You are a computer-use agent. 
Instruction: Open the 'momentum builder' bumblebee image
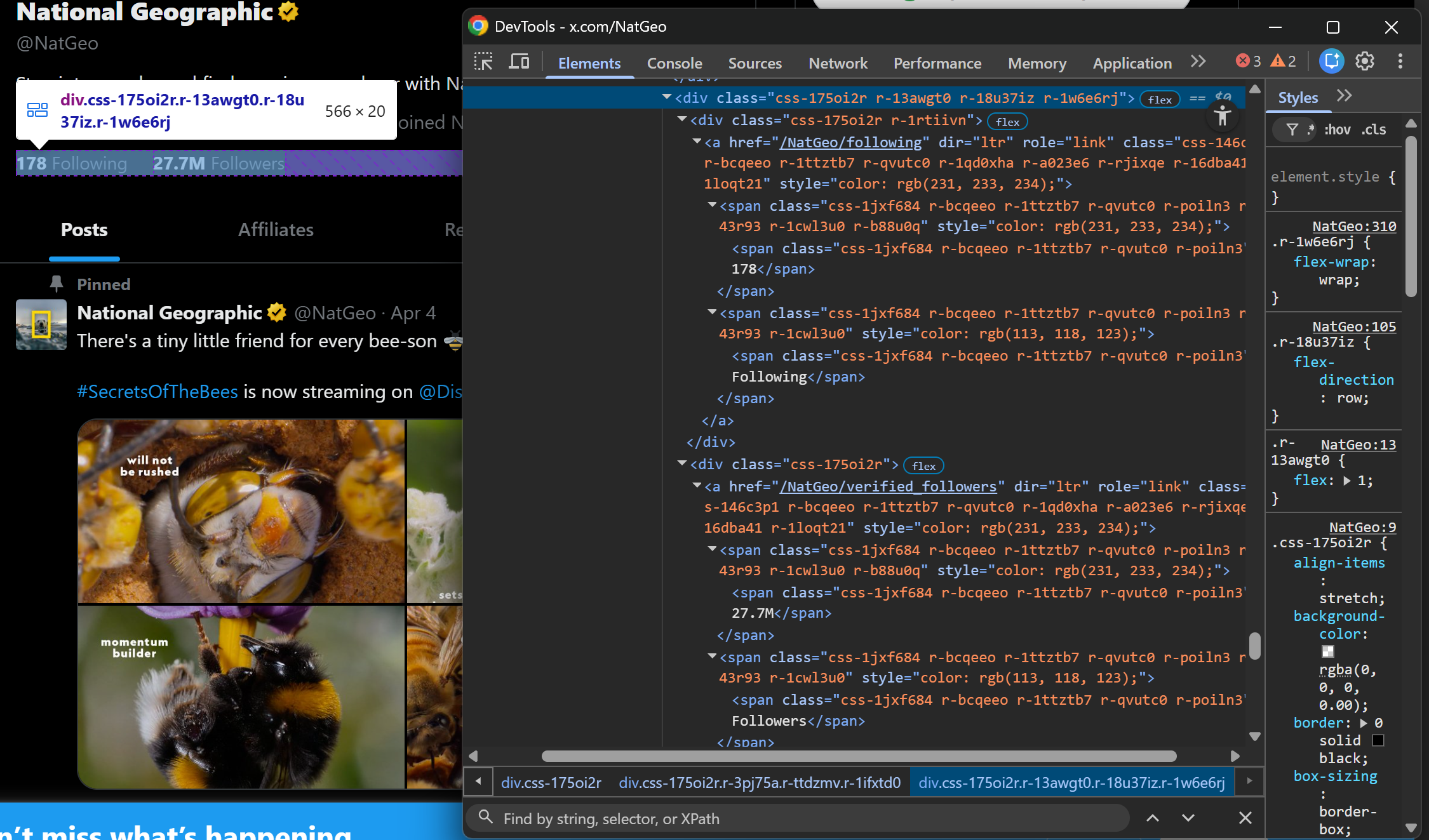pos(241,697)
